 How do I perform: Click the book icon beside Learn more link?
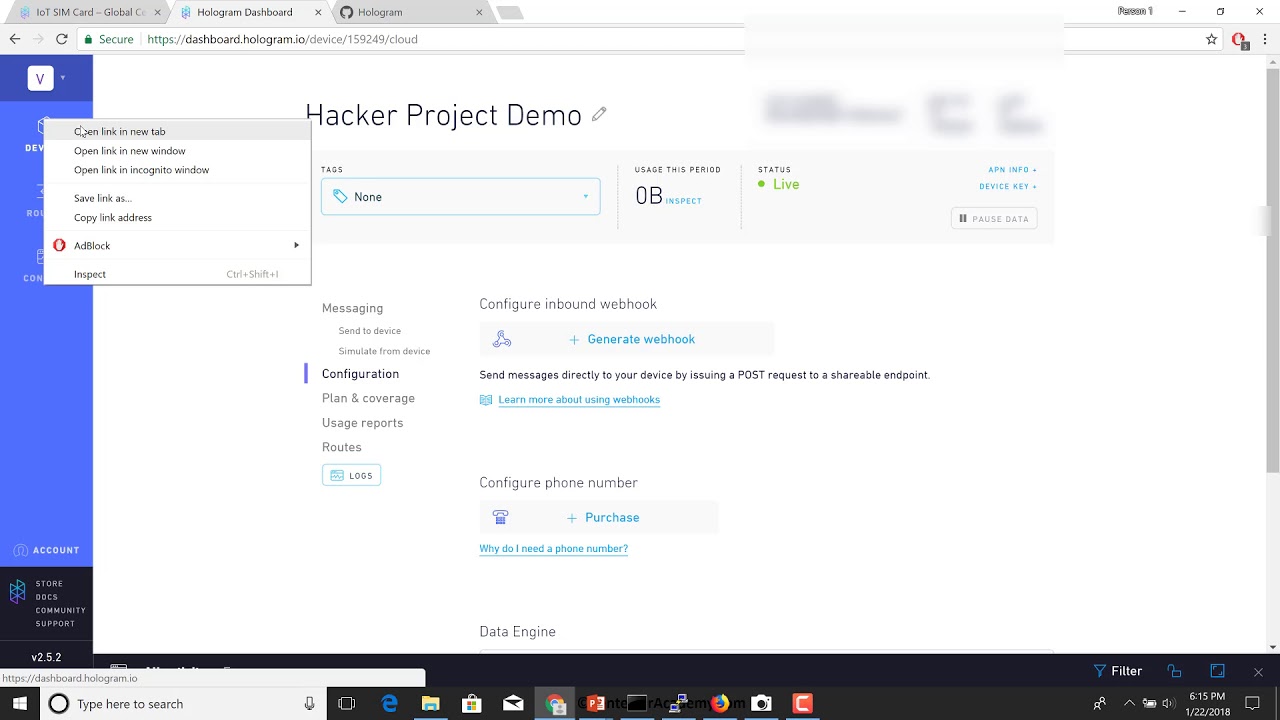[x=486, y=400]
